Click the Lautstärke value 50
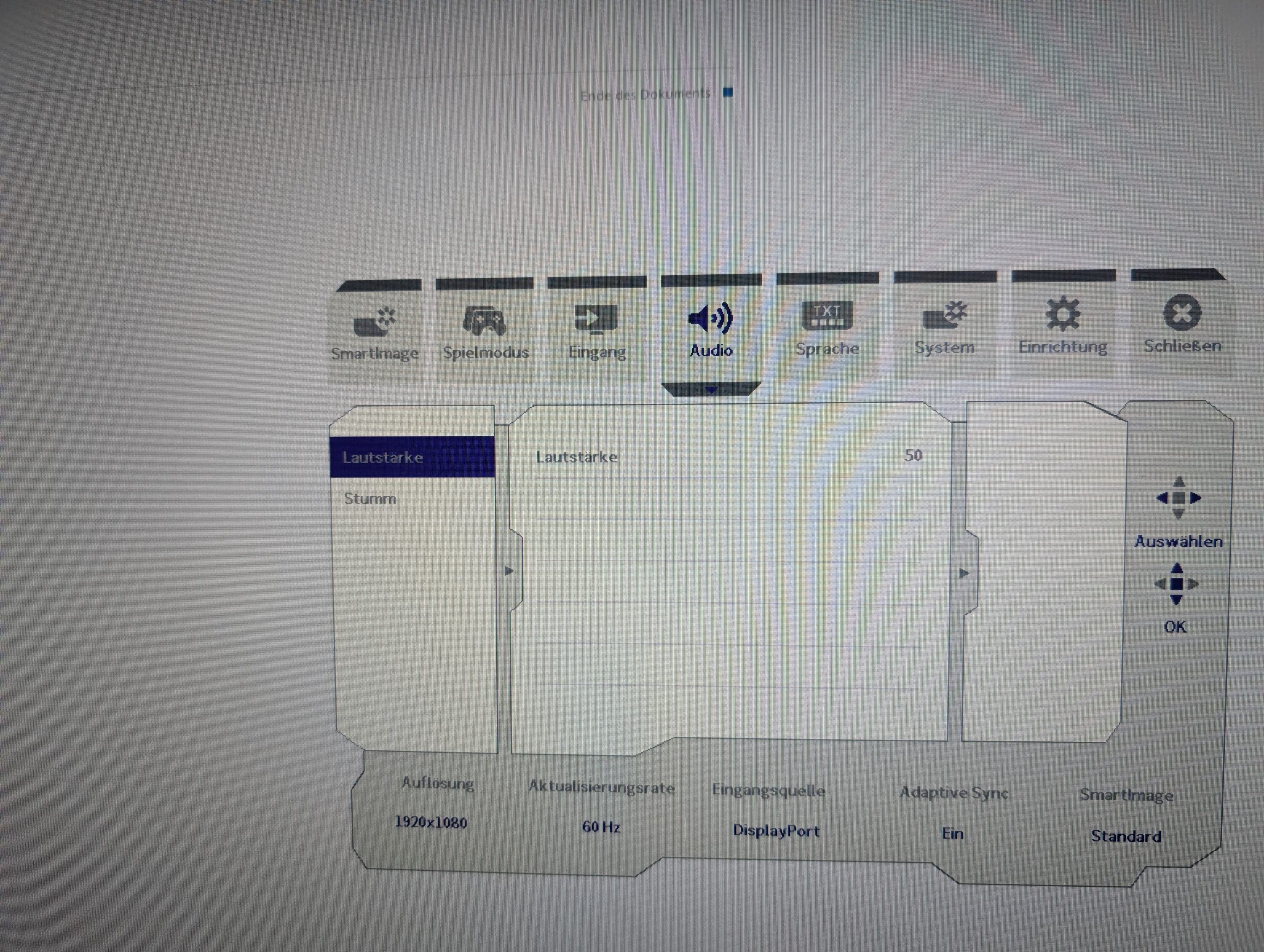Viewport: 1264px width, 952px height. [x=913, y=456]
